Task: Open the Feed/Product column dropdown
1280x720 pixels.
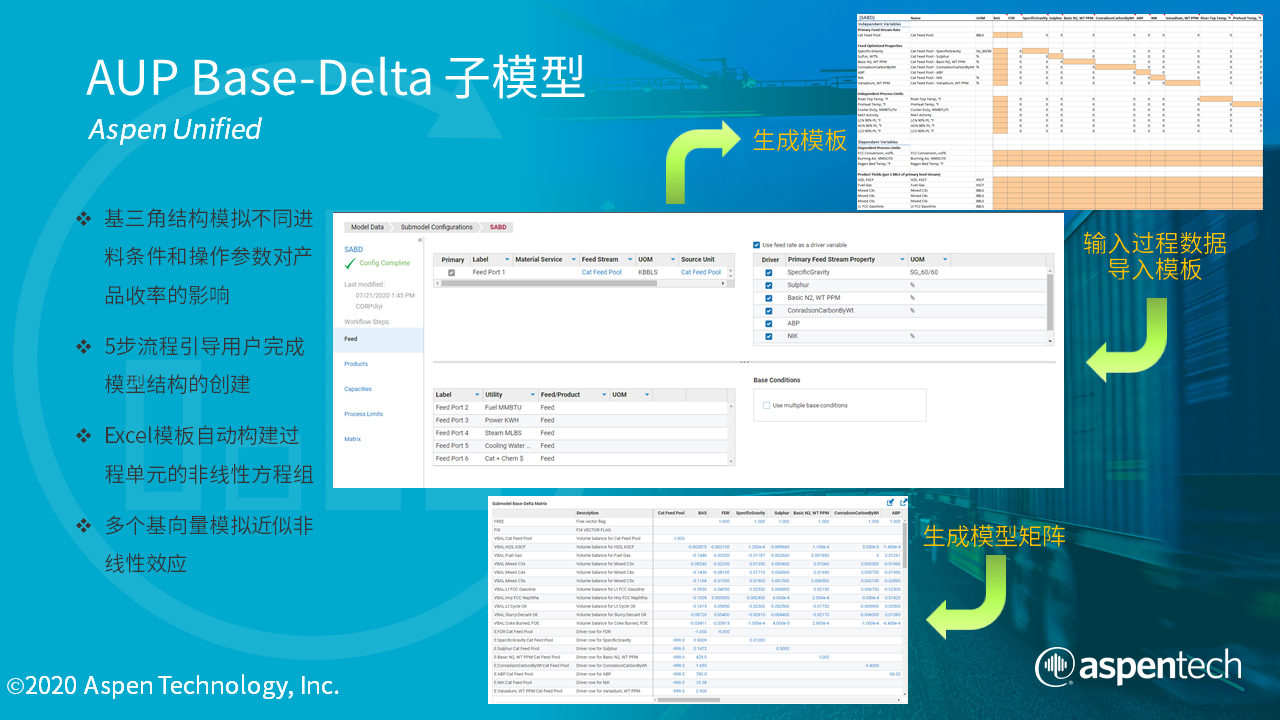Action: [x=604, y=394]
